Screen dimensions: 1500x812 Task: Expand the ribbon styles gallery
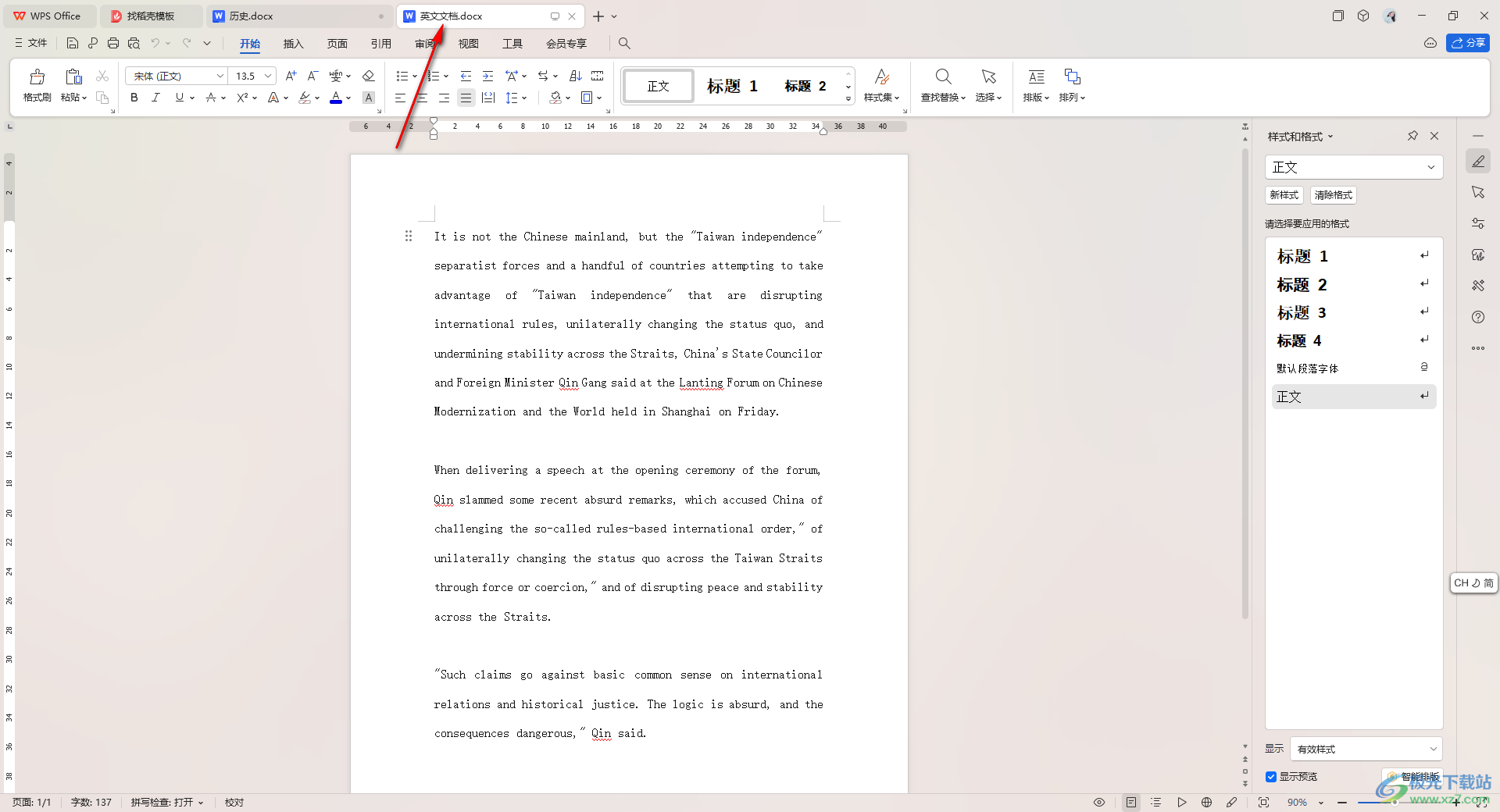[848, 99]
